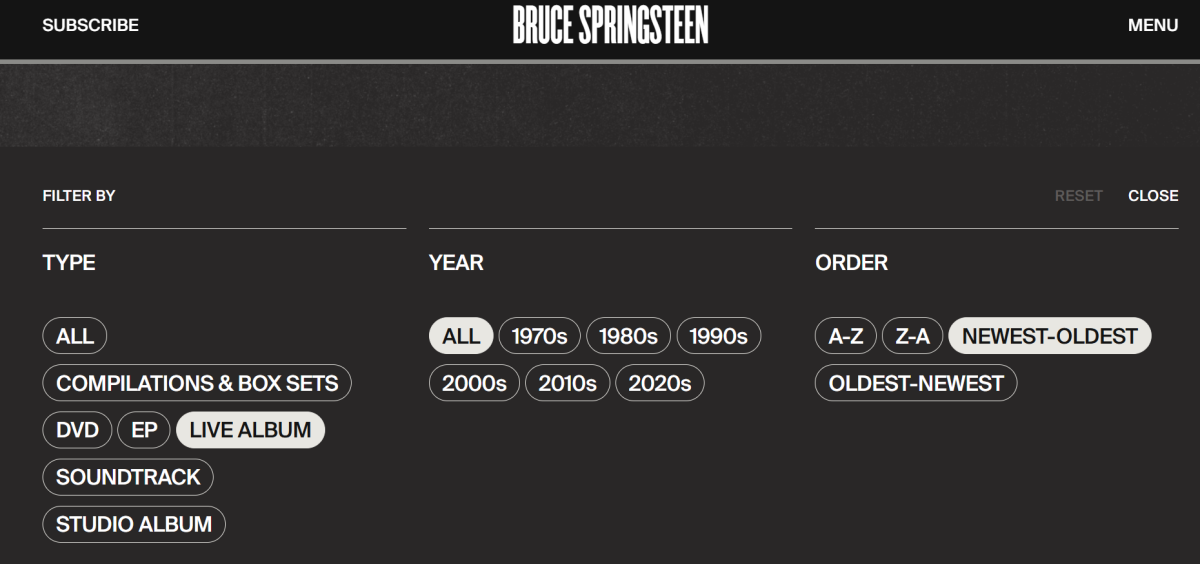Select ALL under Type filter
The image size is (1200, 564).
(x=74, y=336)
